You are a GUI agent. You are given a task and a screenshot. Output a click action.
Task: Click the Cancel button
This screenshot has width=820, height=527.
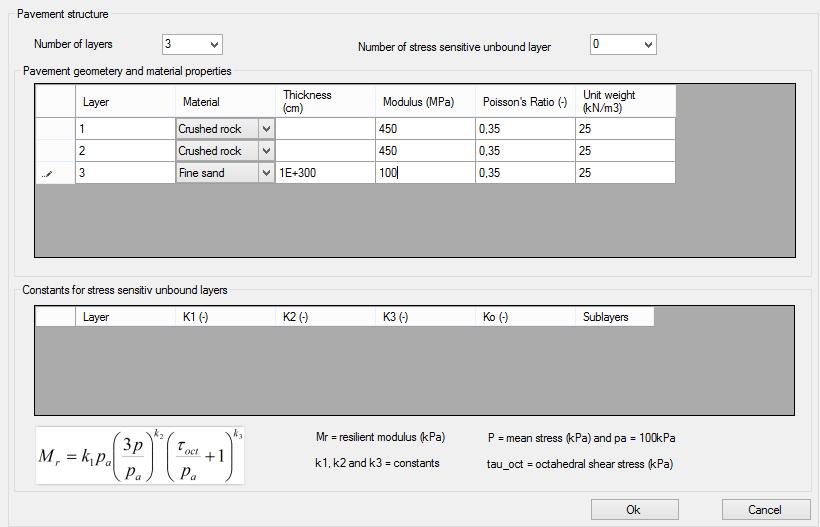(x=765, y=510)
